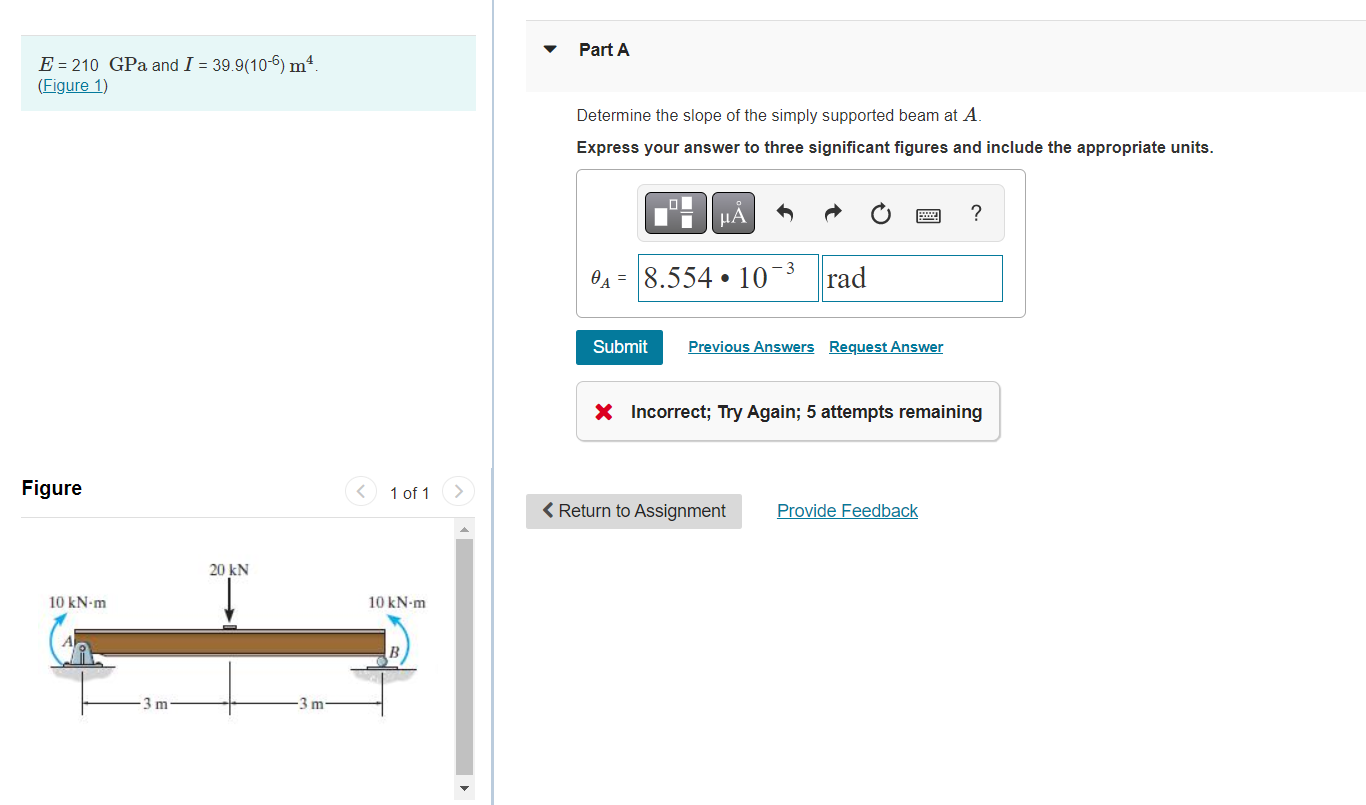The image size is (1366, 805).
Task: Select the '1 of 1' figure counter text
Action: (409, 493)
